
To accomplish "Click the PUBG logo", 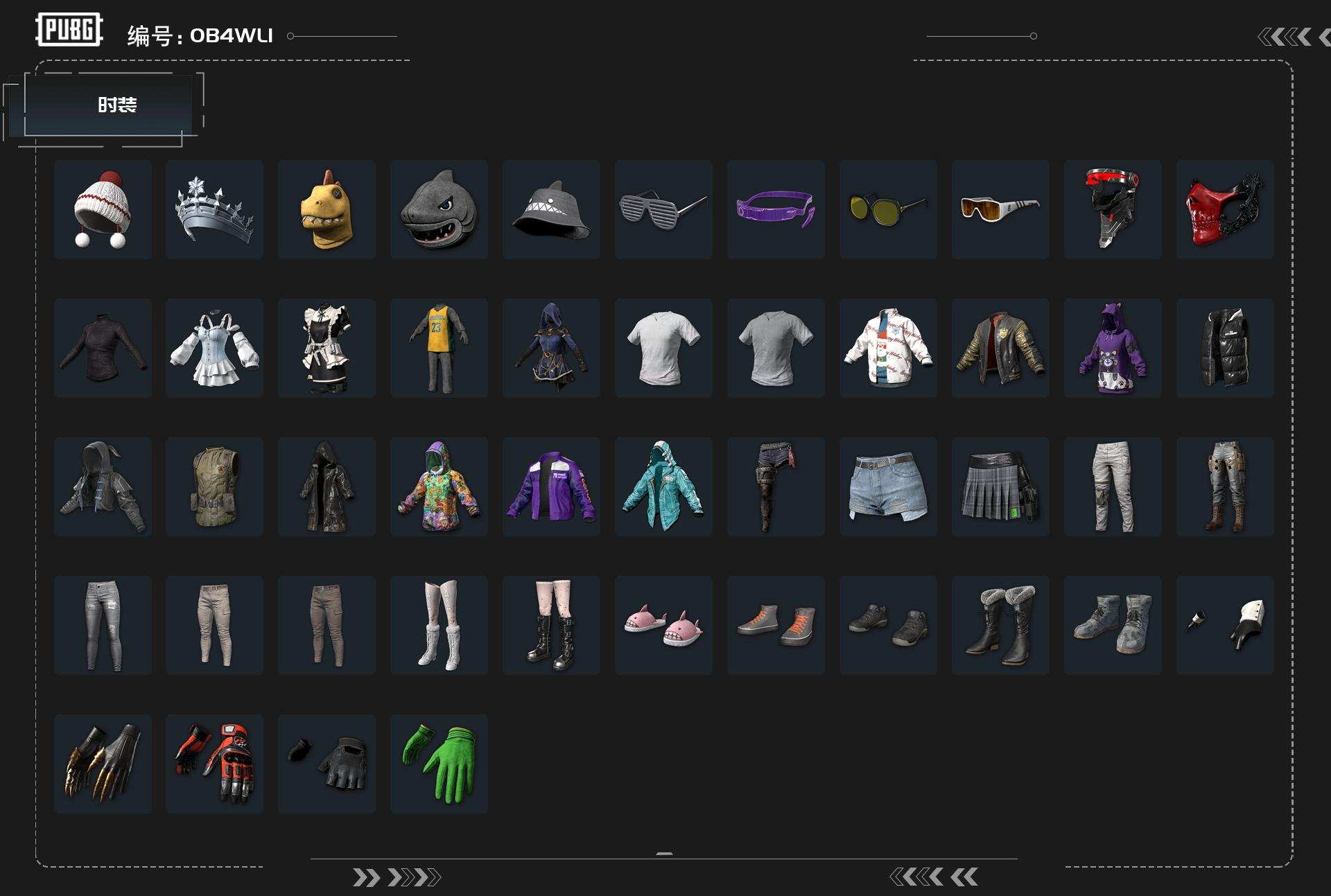I will (69, 30).
